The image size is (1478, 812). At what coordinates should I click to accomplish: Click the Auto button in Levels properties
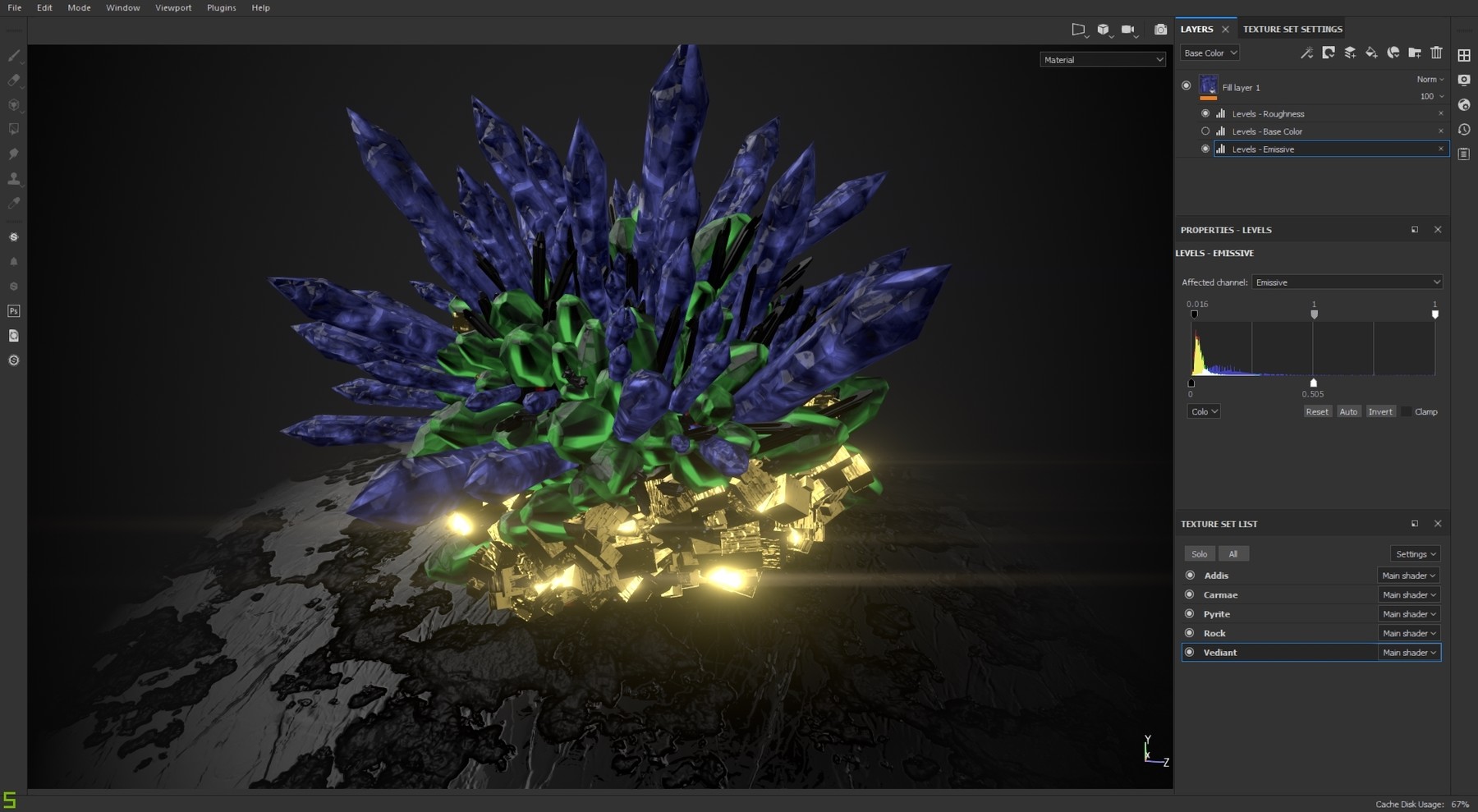1348,411
